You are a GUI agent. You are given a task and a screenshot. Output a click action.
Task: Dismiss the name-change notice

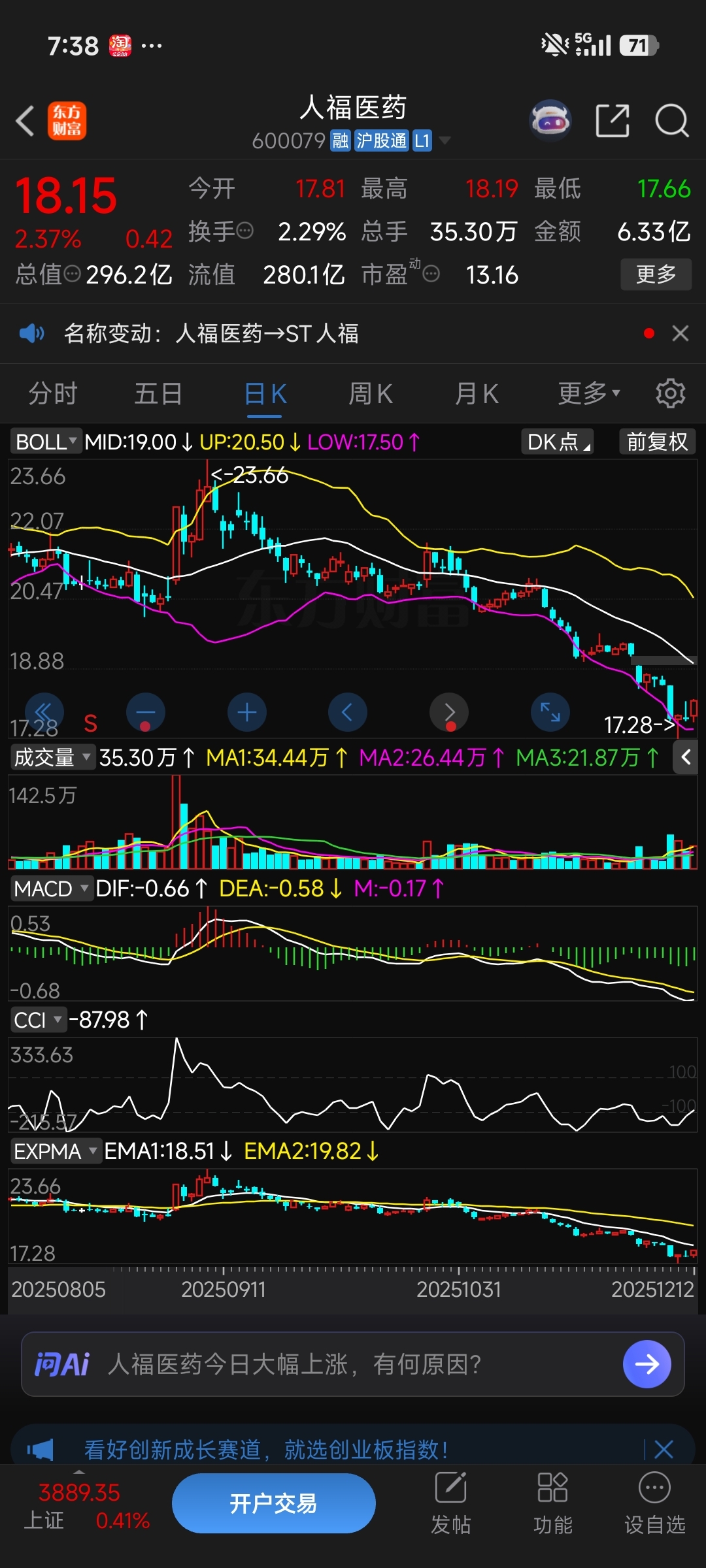pyautogui.click(x=681, y=333)
